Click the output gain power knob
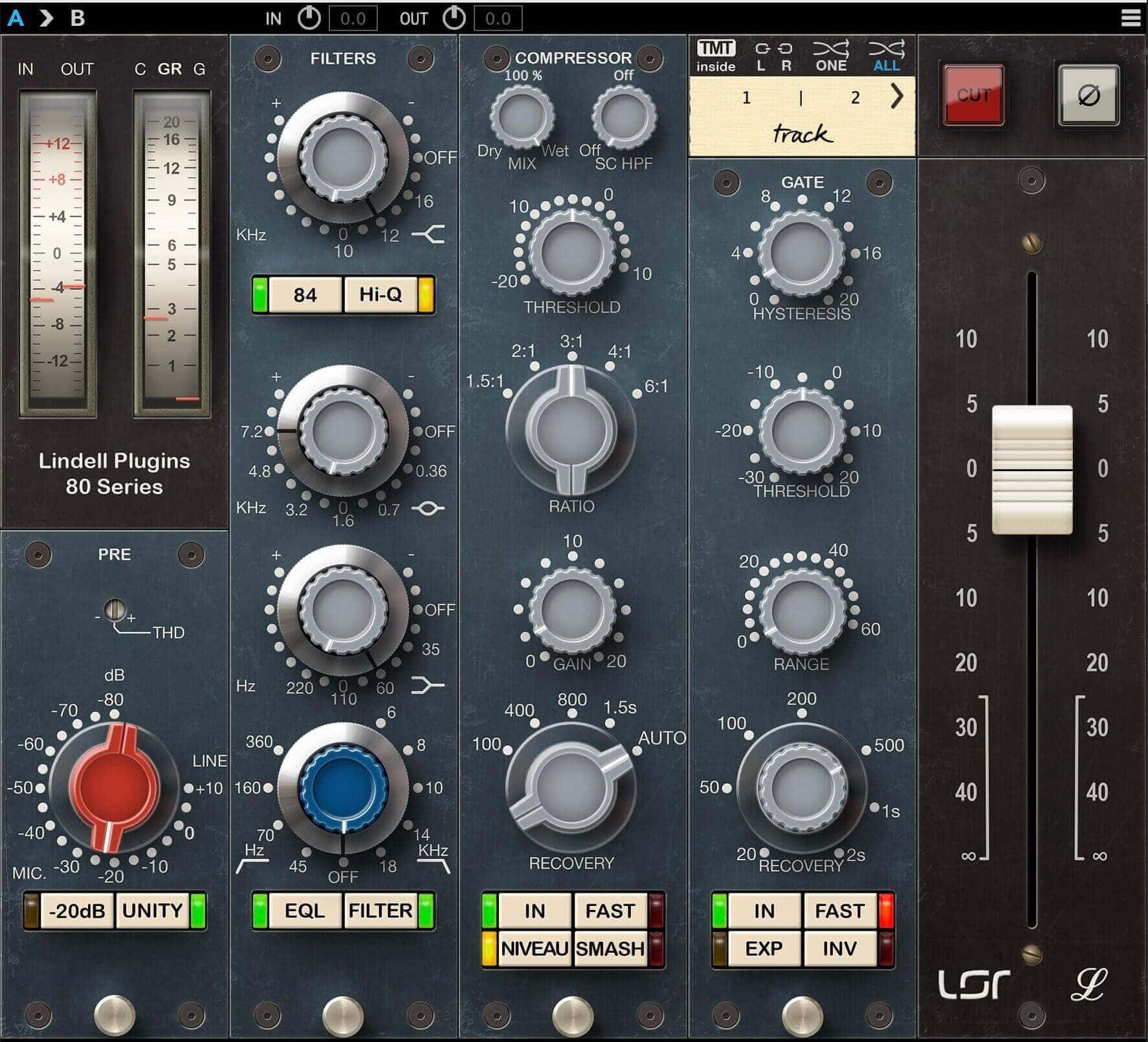1148x1042 pixels. point(454,18)
